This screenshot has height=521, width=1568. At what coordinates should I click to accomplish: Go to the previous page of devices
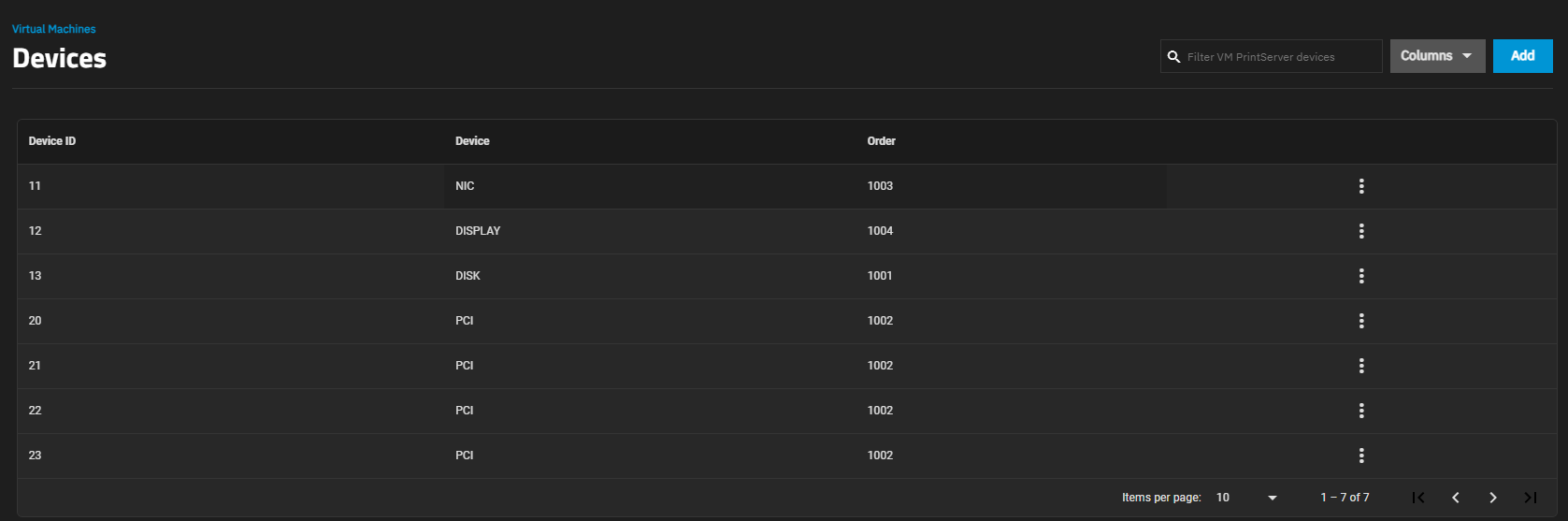point(1456,498)
